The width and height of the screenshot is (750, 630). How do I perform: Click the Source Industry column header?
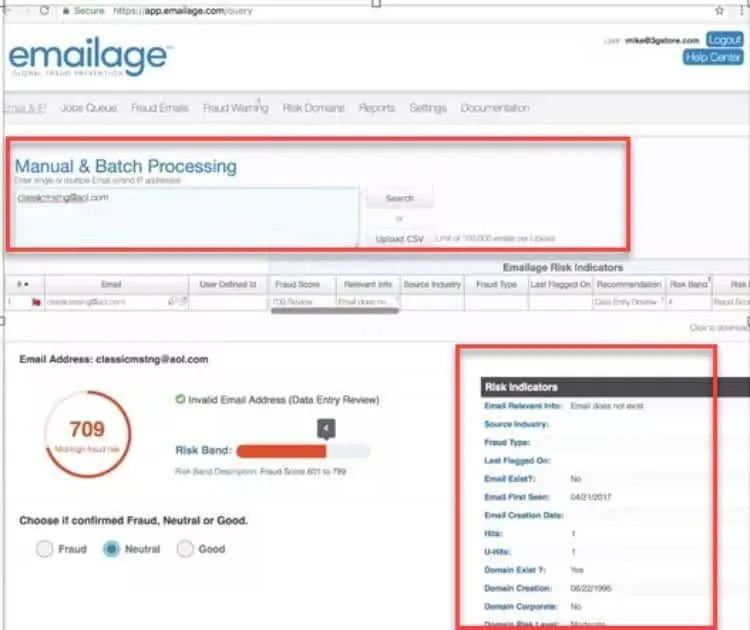click(x=432, y=284)
